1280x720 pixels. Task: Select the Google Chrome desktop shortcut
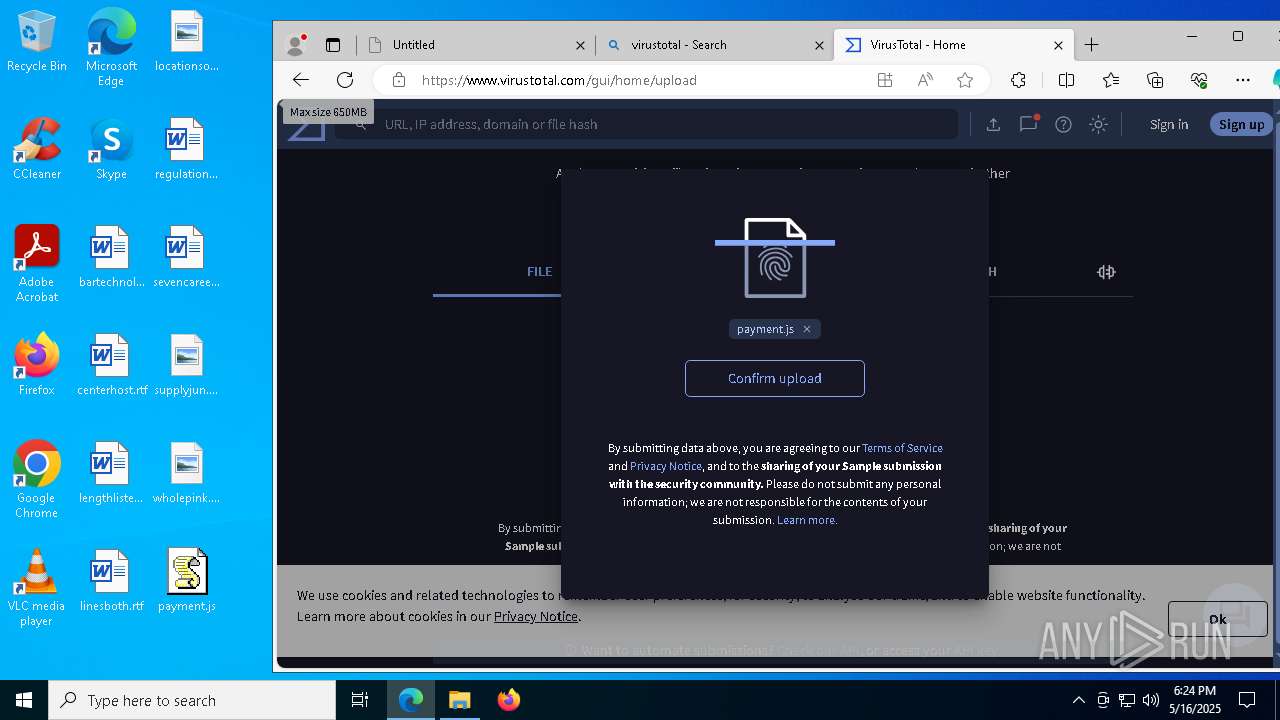(x=37, y=480)
